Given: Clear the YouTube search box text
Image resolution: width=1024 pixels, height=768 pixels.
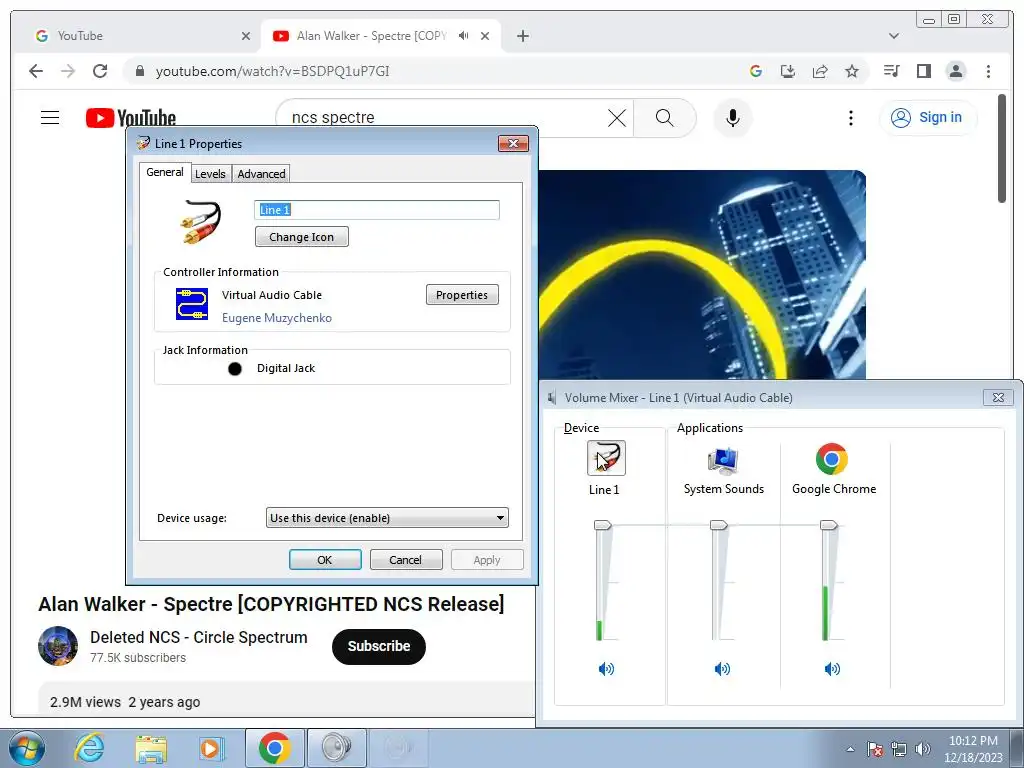Looking at the screenshot, I should click(616, 118).
